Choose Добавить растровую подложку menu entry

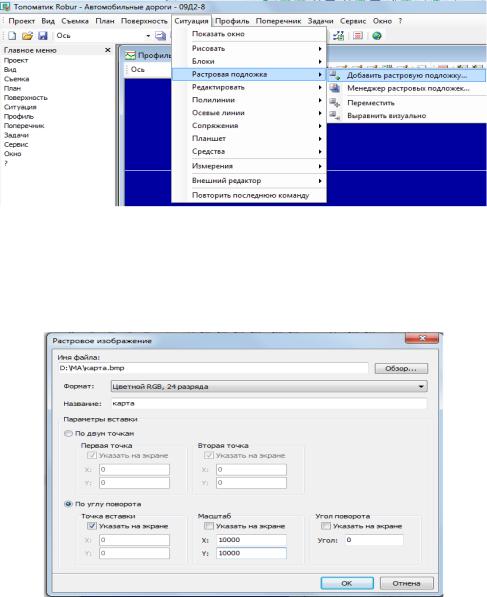coord(406,75)
